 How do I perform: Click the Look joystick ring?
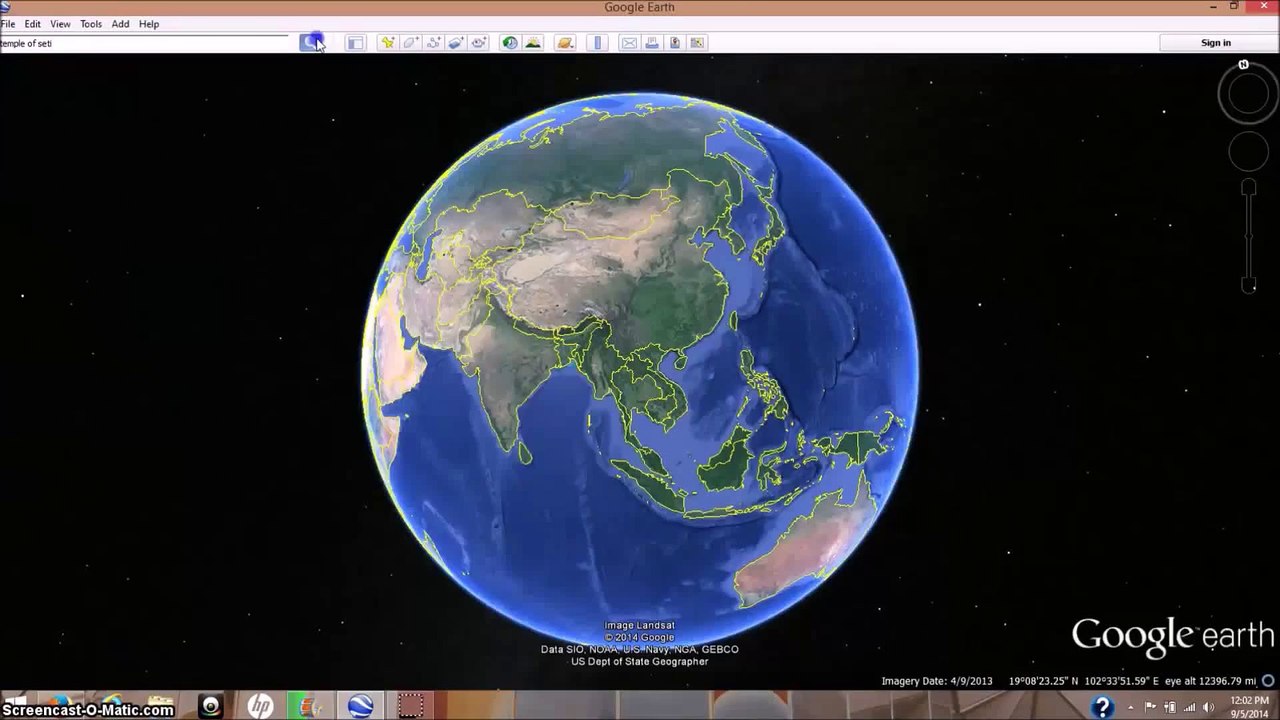coord(1248,95)
